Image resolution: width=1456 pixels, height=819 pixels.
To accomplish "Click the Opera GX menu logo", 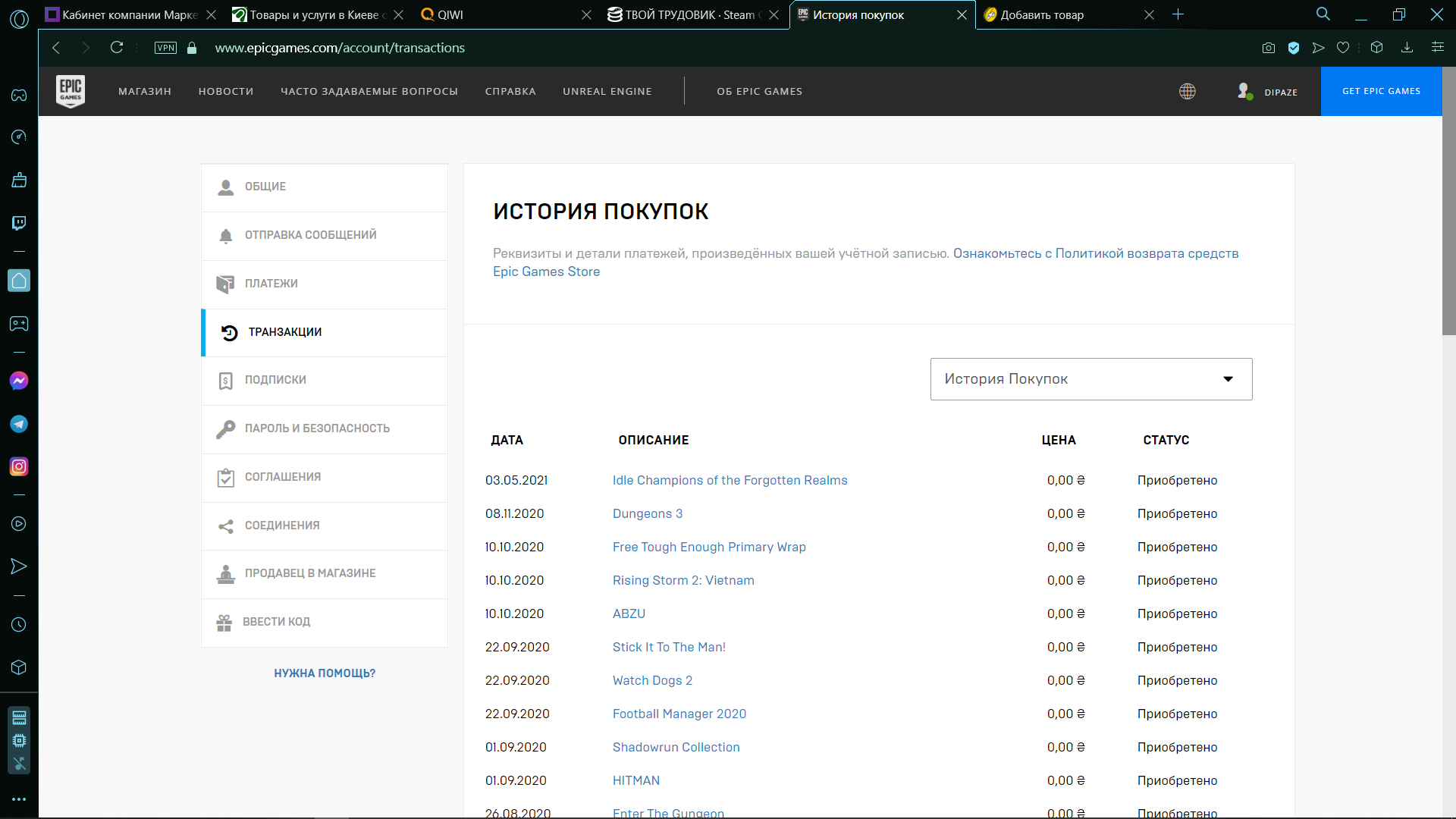I will pyautogui.click(x=19, y=19).
